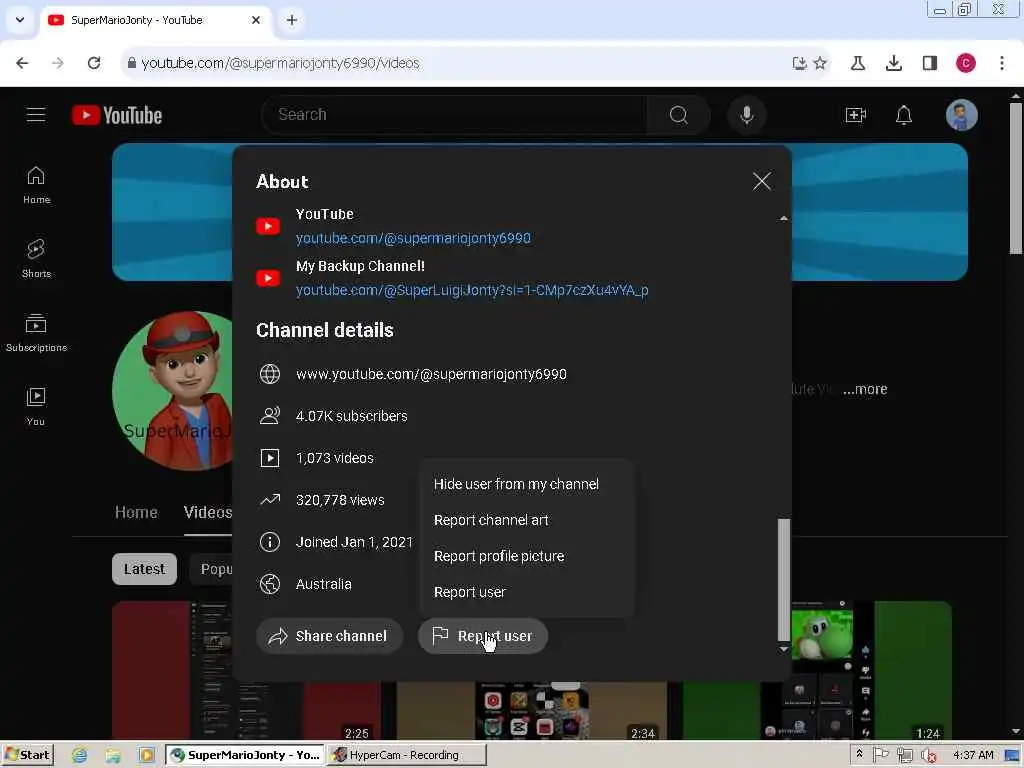The height and width of the screenshot is (768, 1024).
Task: Click the channel profile avatar
Action: (172, 391)
